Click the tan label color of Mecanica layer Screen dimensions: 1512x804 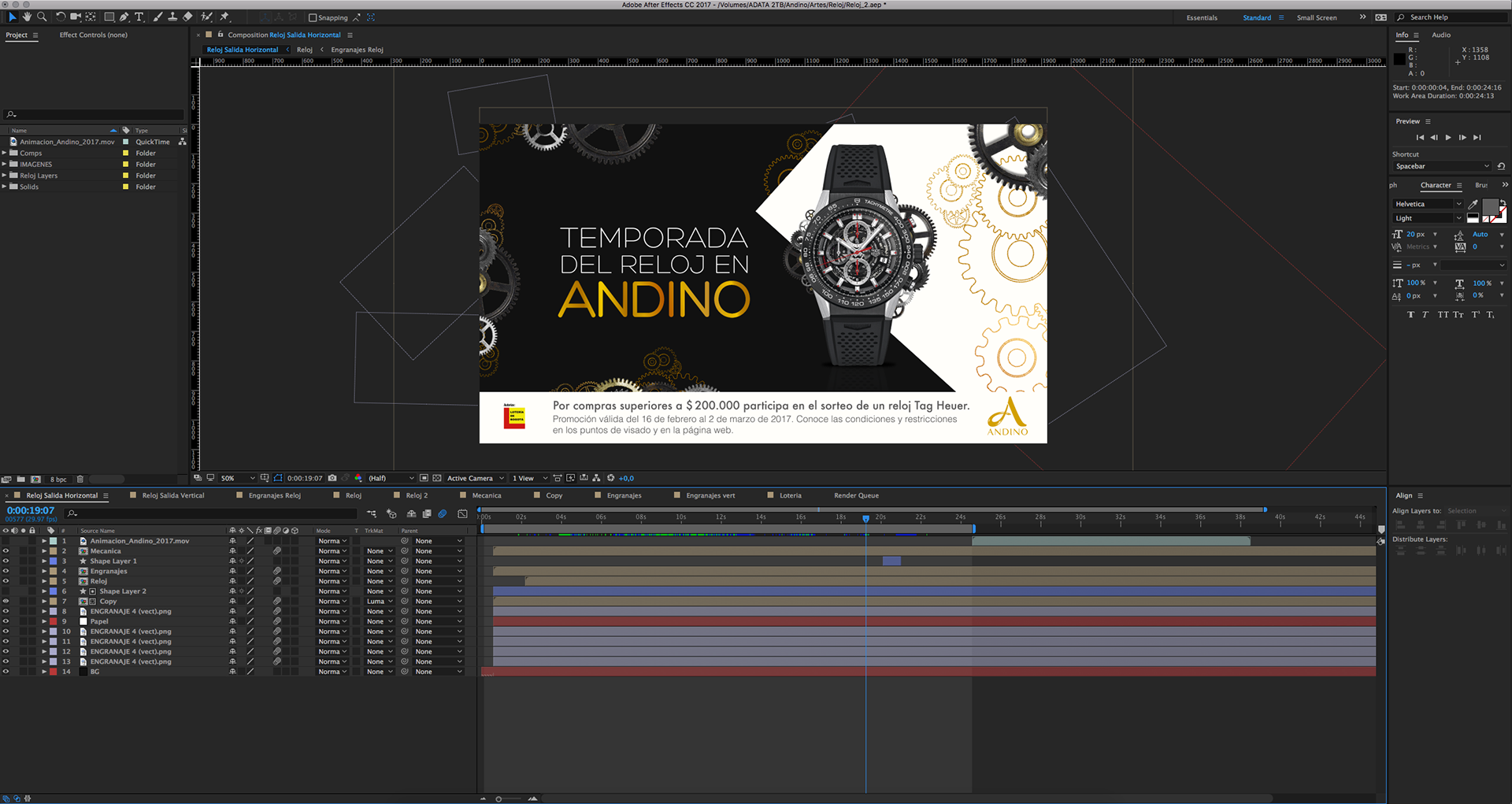pyautogui.click(x=54, y=551)
